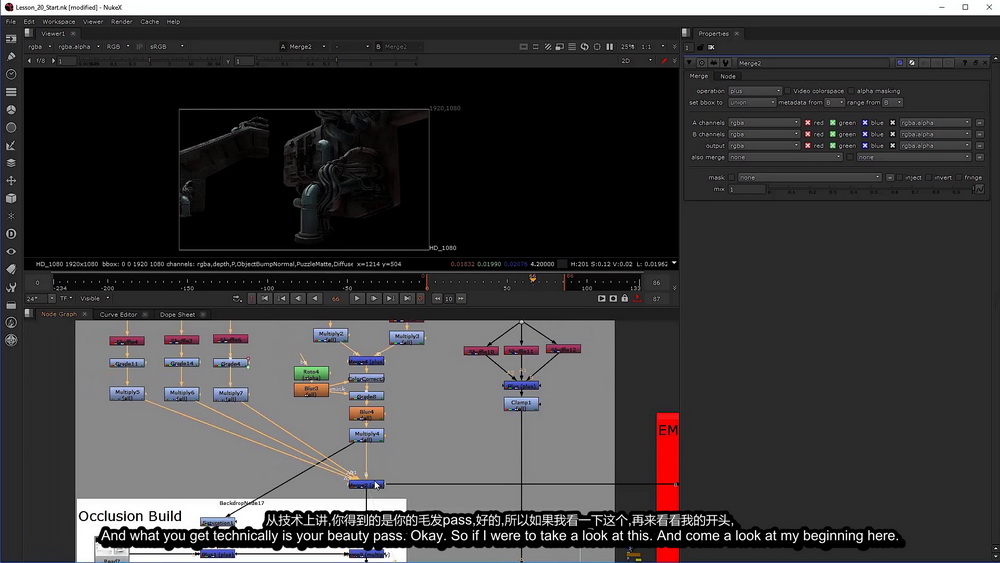Open the also merge none dropdown
Image resolution: width=1000 pixels, height=563 pixels.
pos(786,157)
